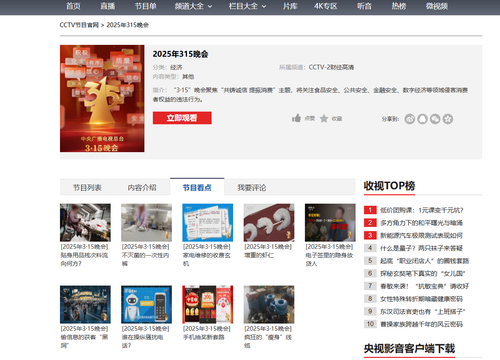Share to WeChat via its icon
Viewport: 500px width, 360px height.
pyautogui.click(x=435, y=119)
